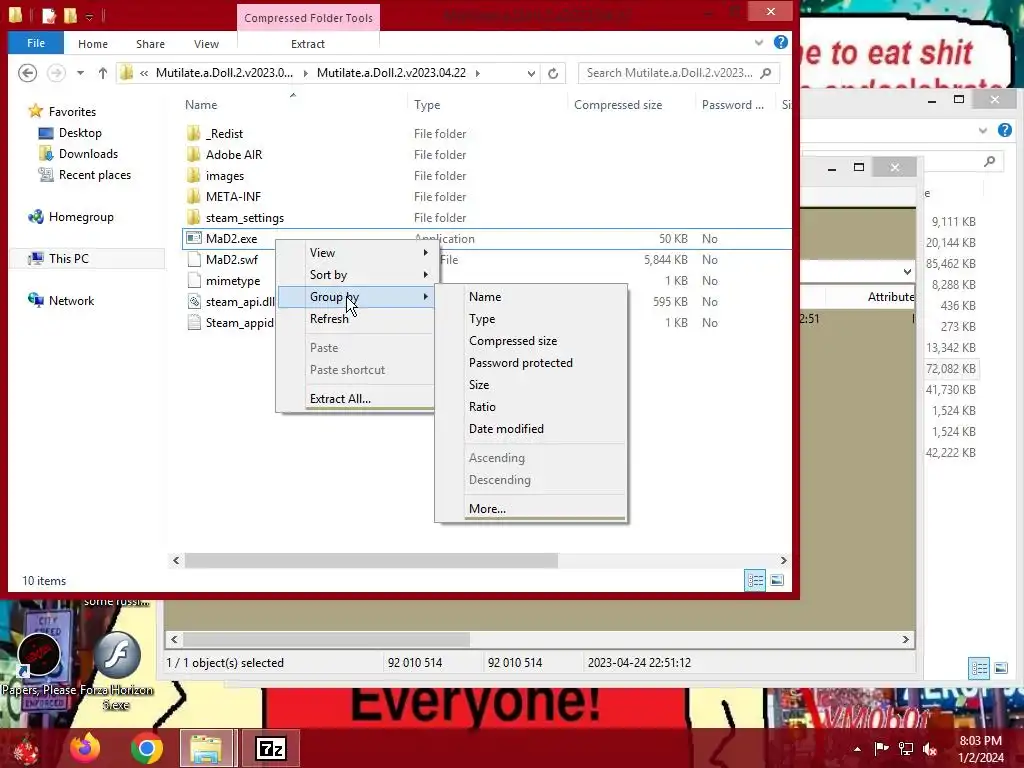Click the Forward navigation arrow in Explorer
The image size is (1024, 768).
click(x=56, y=72)
